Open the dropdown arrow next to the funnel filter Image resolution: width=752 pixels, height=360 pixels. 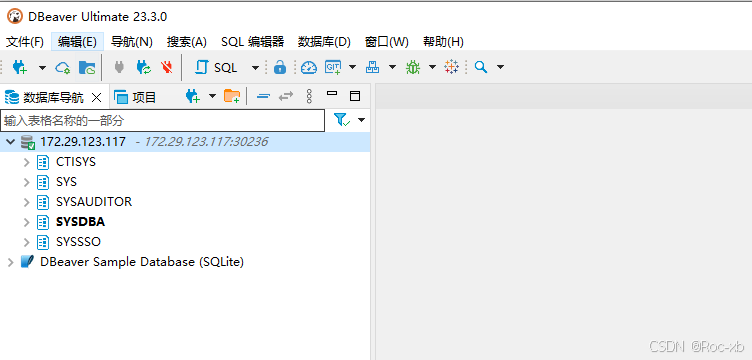click(361, 120)
